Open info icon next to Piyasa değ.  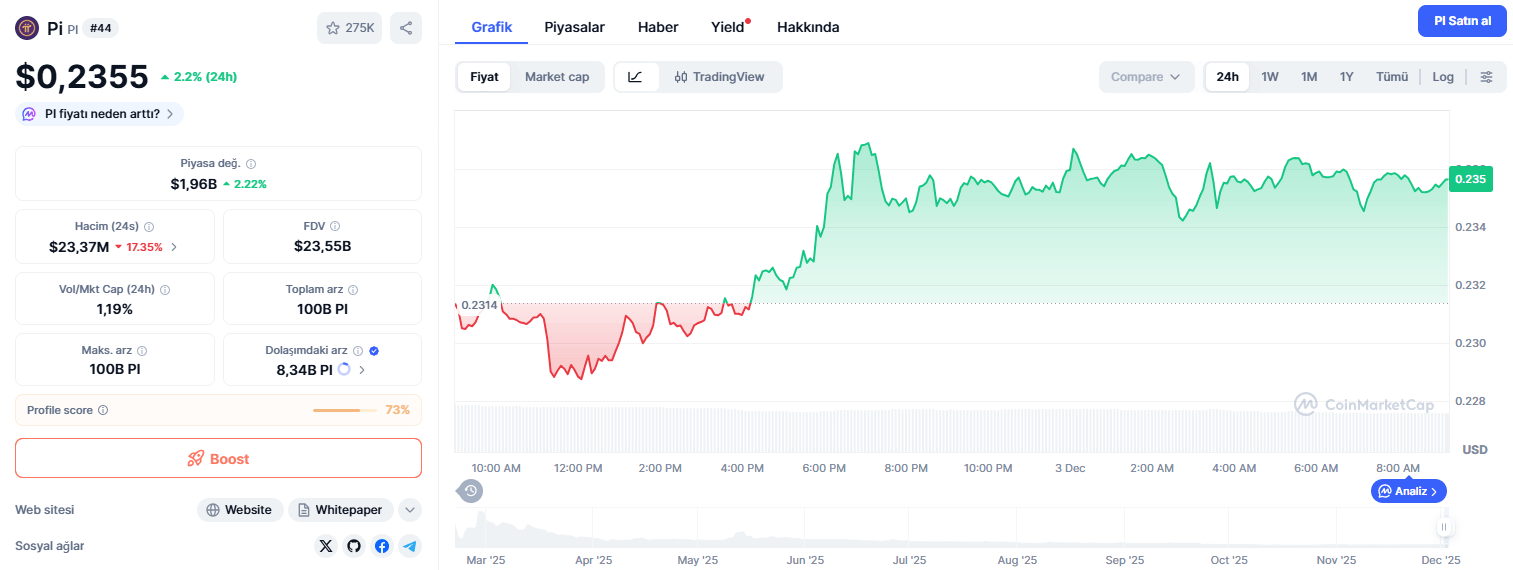coord(251,163)
